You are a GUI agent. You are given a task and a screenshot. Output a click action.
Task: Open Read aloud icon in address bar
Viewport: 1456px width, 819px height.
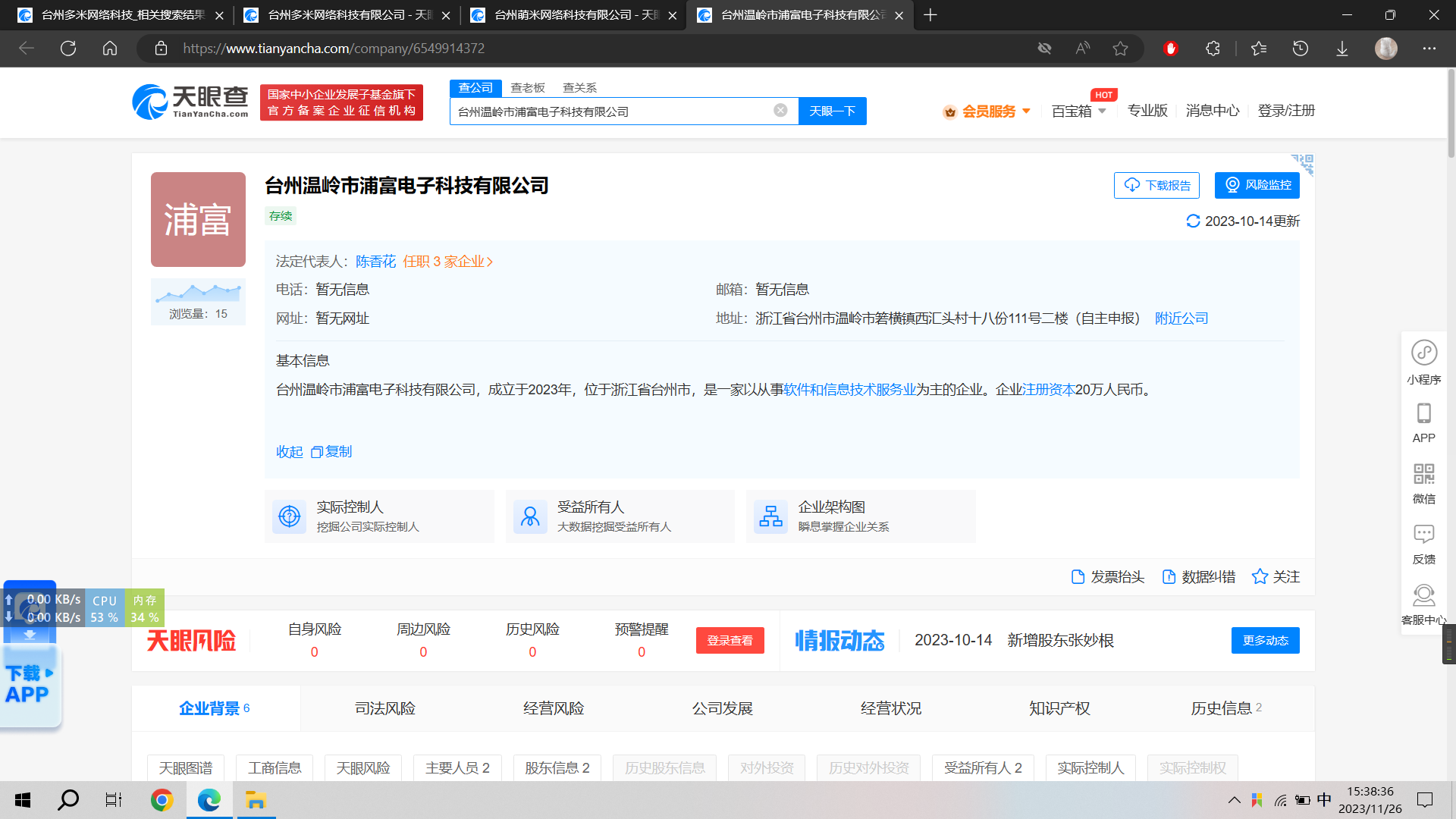point(1082,49)
